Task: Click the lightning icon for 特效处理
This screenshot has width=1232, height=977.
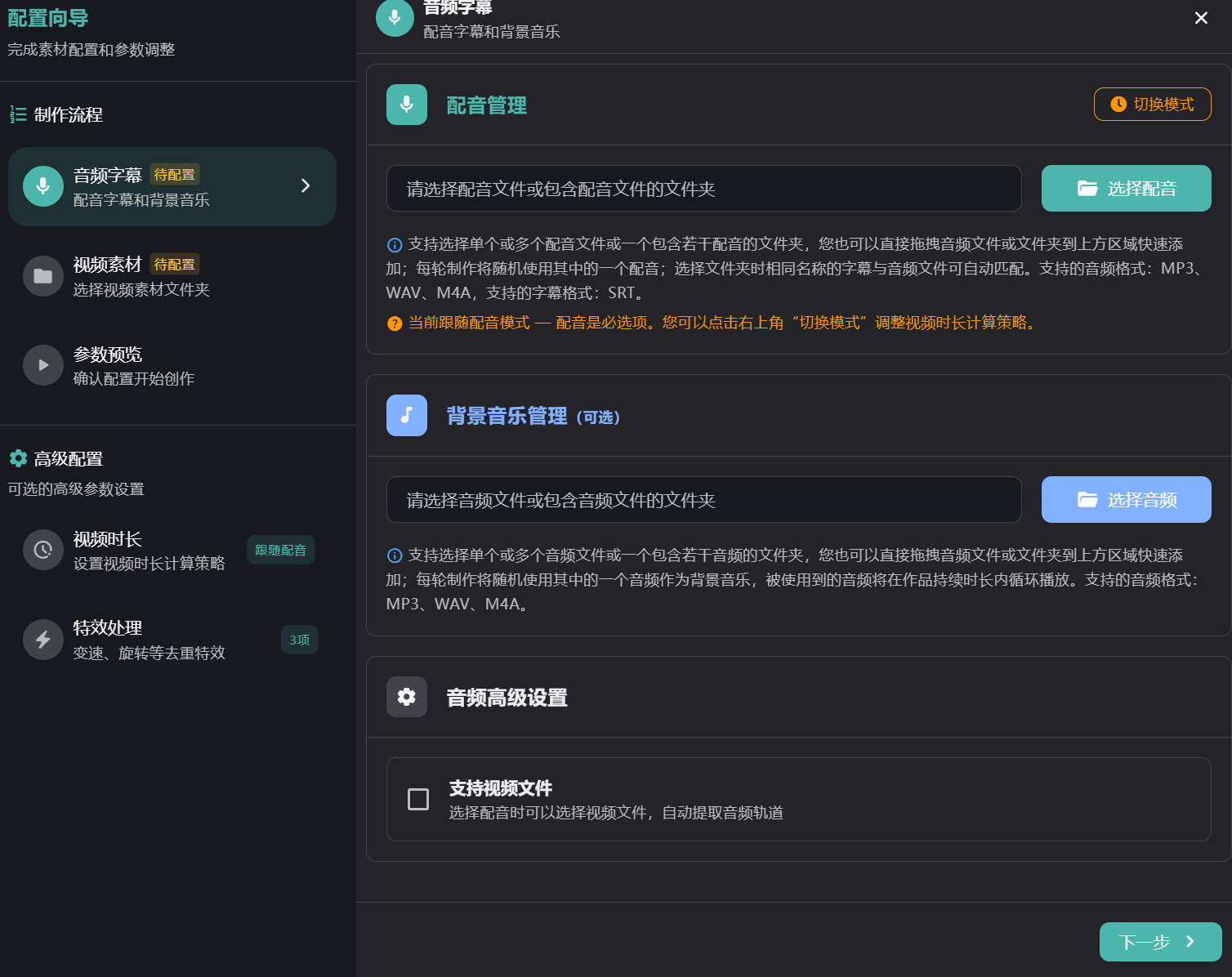Action: tap(43, 640)
